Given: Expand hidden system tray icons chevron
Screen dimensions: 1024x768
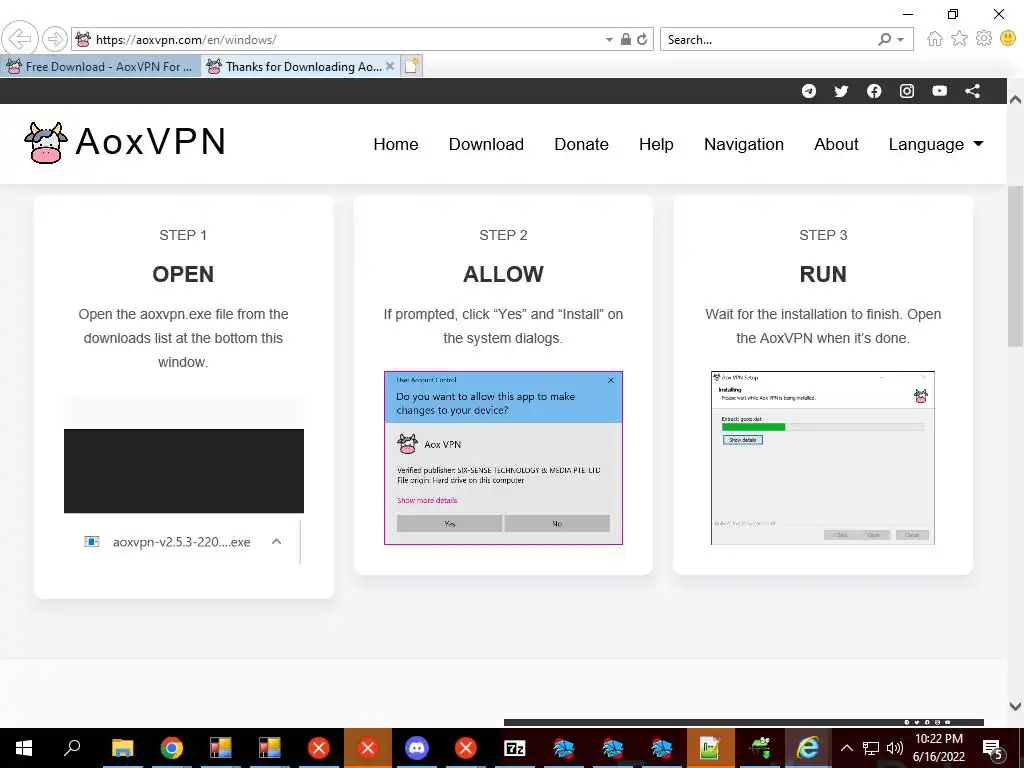Looking at the screenshot, I should pyautogui.click(x=846, y=748).
